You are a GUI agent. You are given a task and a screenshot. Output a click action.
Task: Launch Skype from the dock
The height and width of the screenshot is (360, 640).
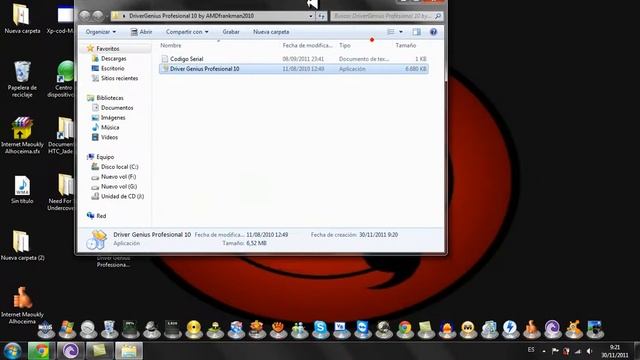point(320,329)
